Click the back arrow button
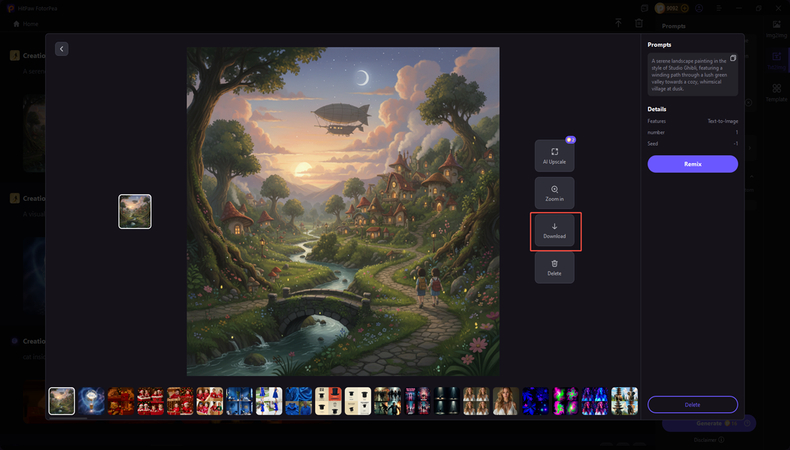 (x=61, y=49)
